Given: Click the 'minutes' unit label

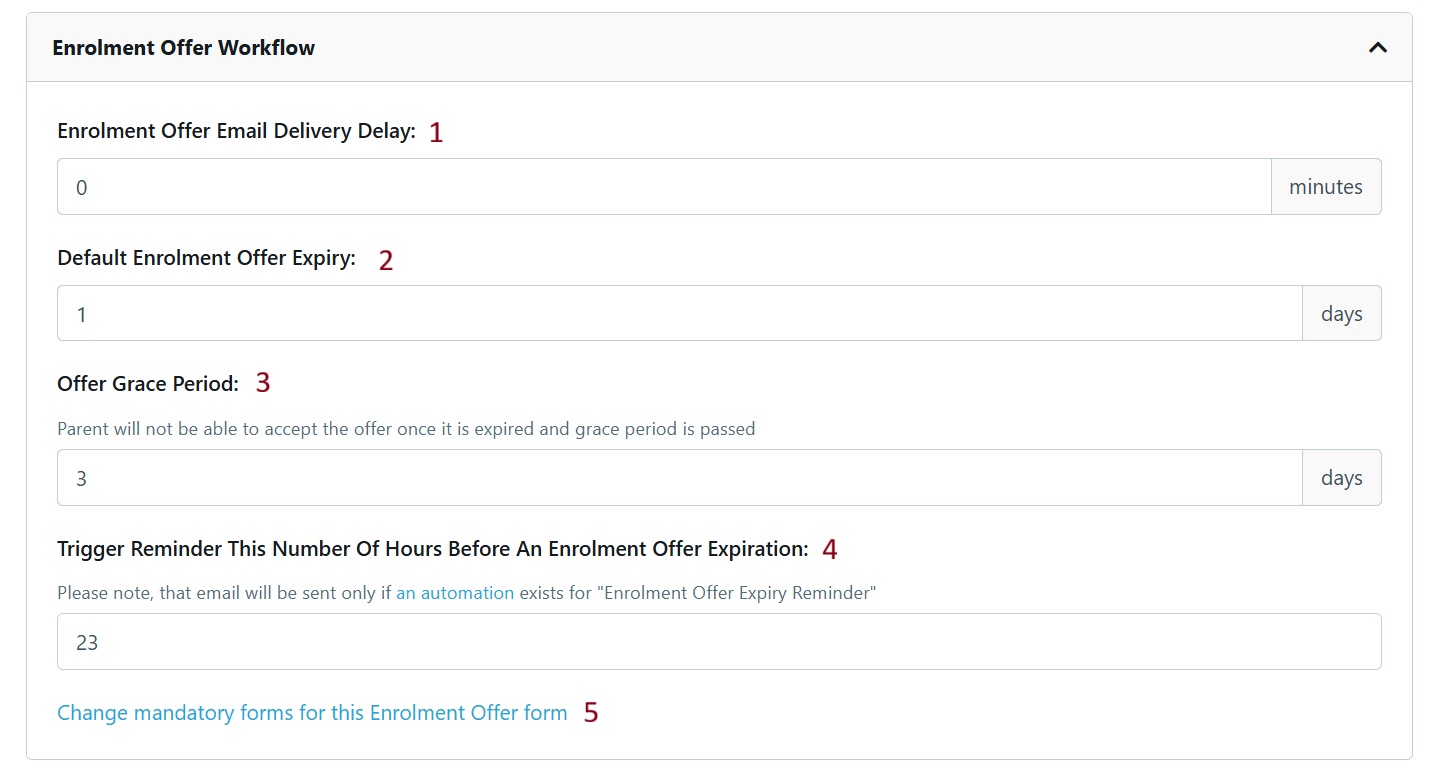Looking at the screenshot, I should pos(1326,186).
